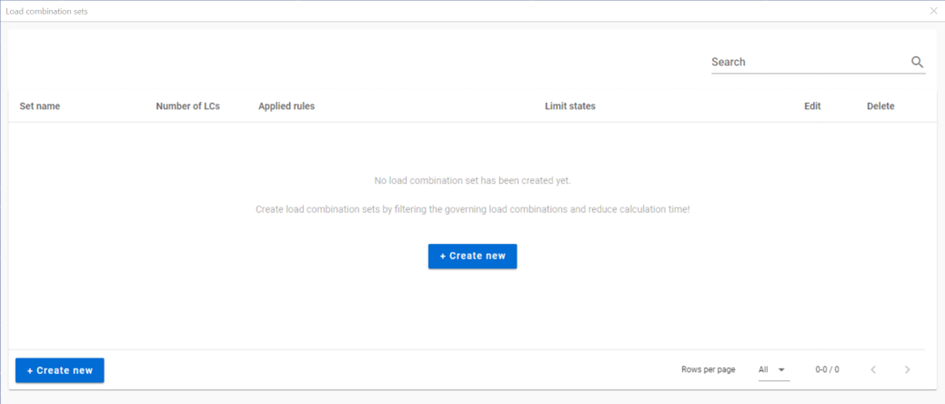
Task: Click the 'No load combination set' message
Action: [x=472, y=180]
